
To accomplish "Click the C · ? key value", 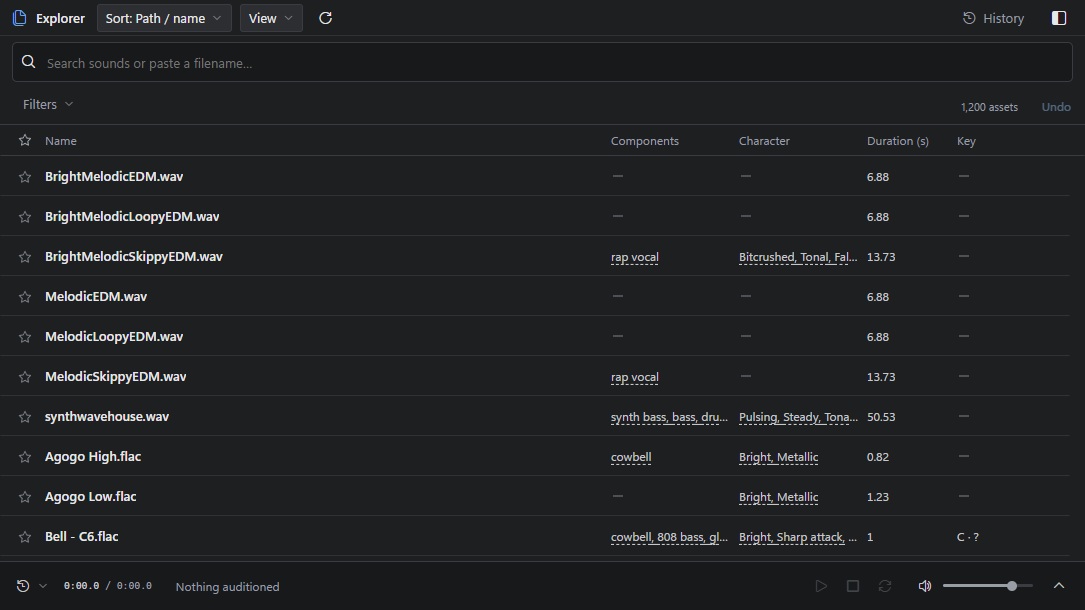I will (967, 537).
